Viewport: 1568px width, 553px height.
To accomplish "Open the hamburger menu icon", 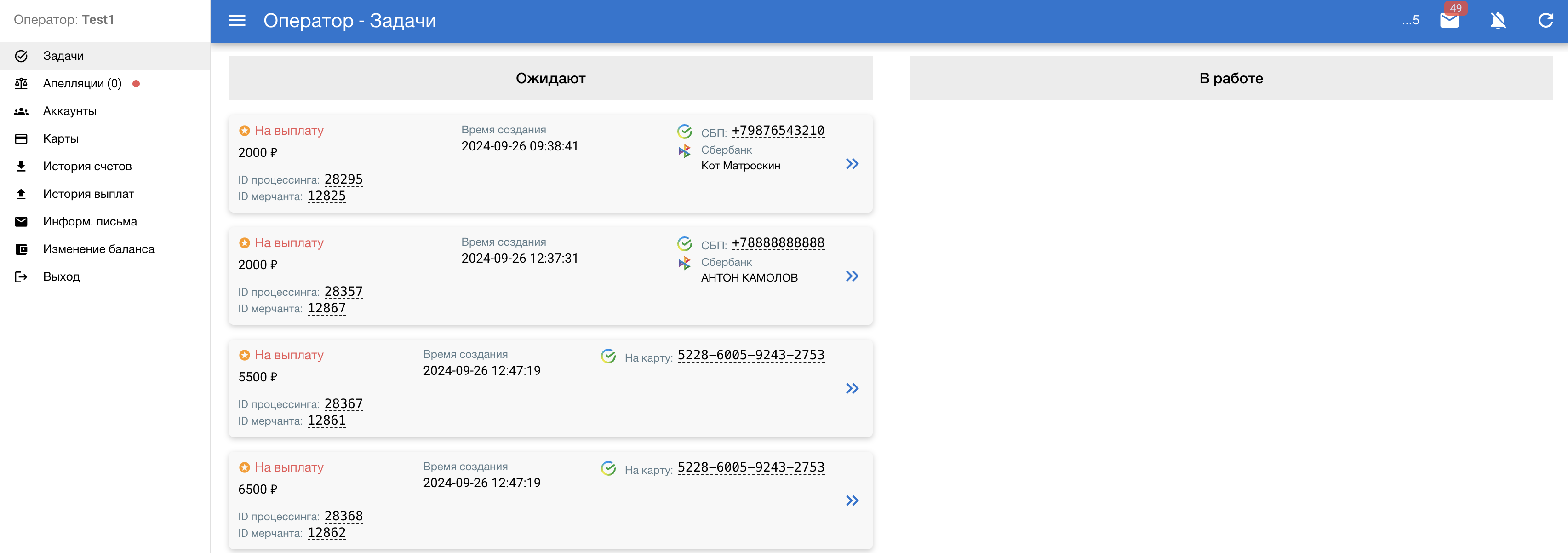I will coord(237,21).
